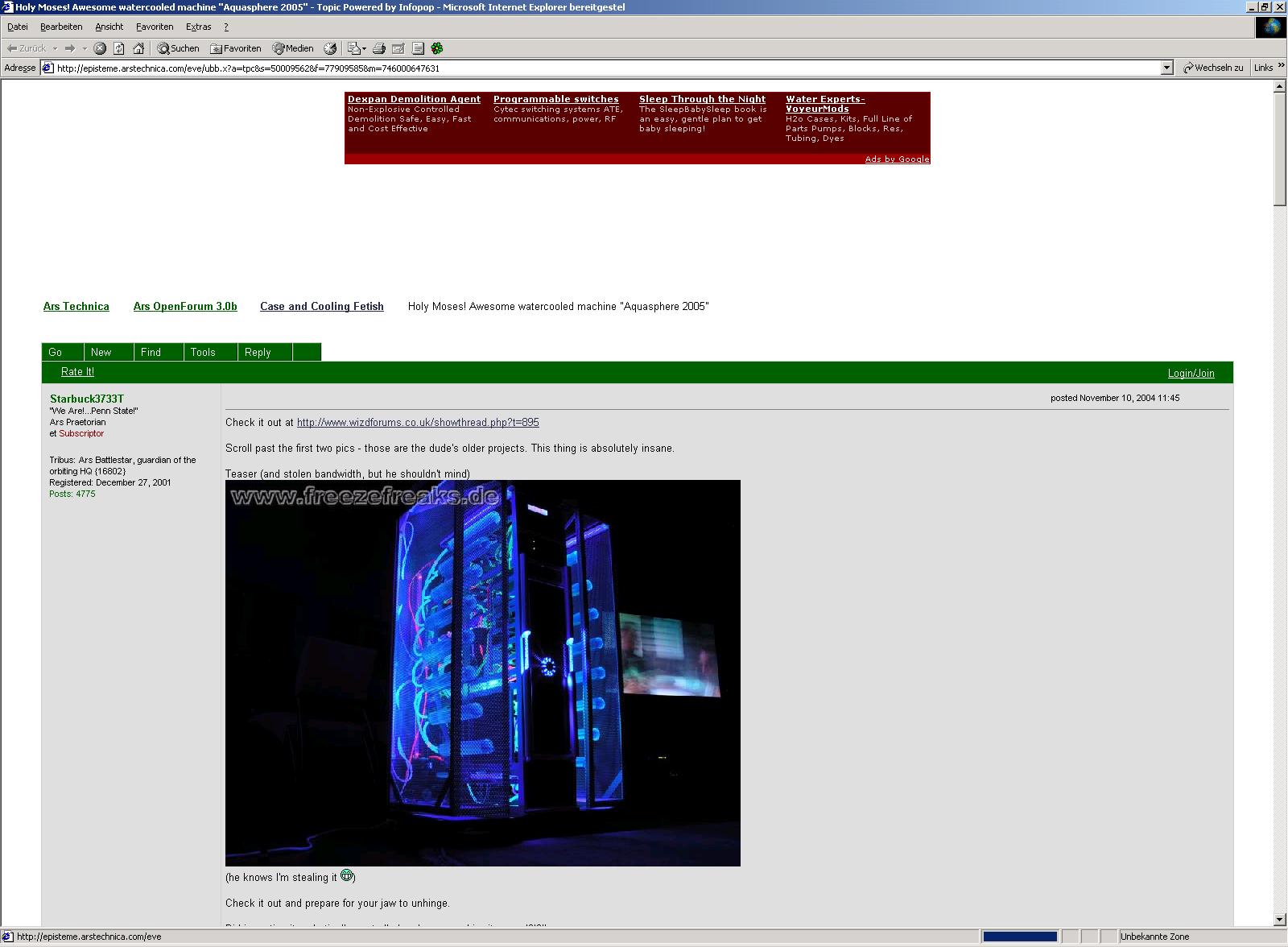Open the Suchen search pane
The width and height of the screenshot is (1288, 947).
(178, 48)
